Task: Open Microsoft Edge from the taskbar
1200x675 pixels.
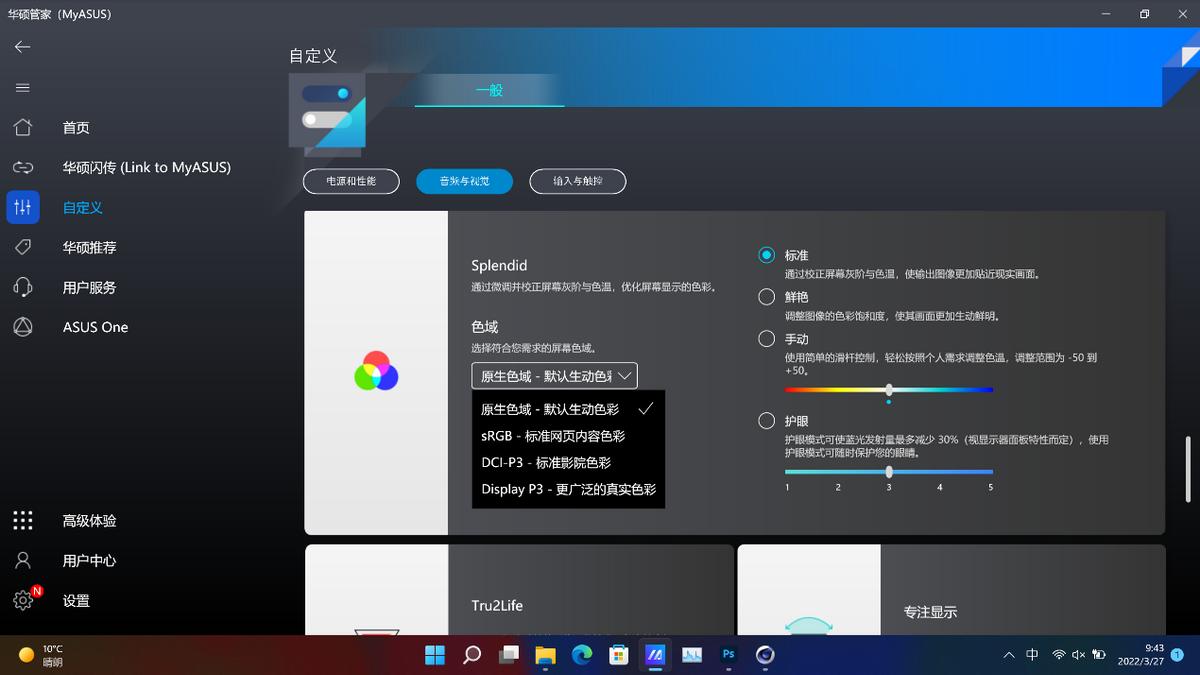Action: coord(582,655)
